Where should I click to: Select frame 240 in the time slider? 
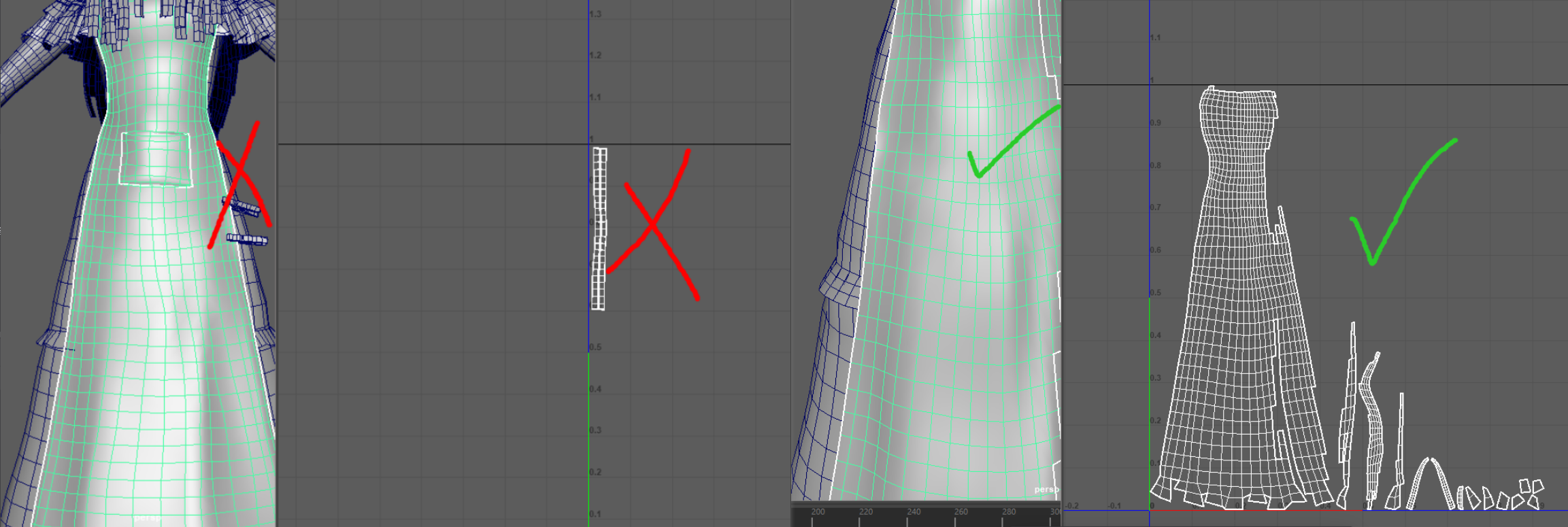[x=914, y=512]
